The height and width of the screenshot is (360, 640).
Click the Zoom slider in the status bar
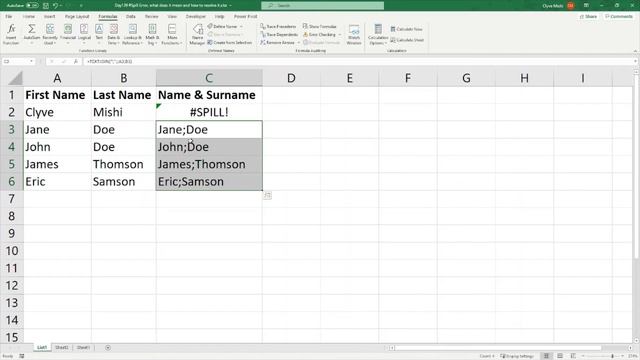click(x=603, y=356)
